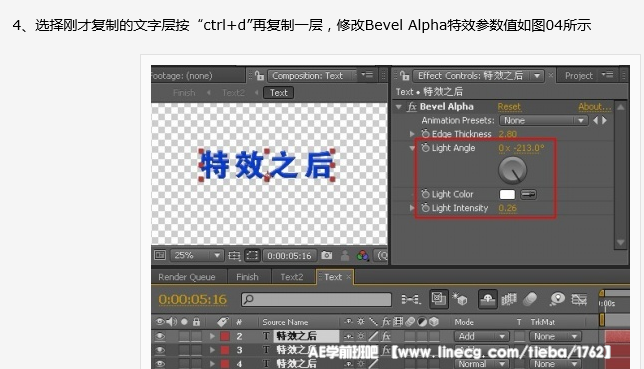Viewport: 644px width, 369px height.
Task: Switch to the Finish timeline tab
Action: click(x=248, y=277)
